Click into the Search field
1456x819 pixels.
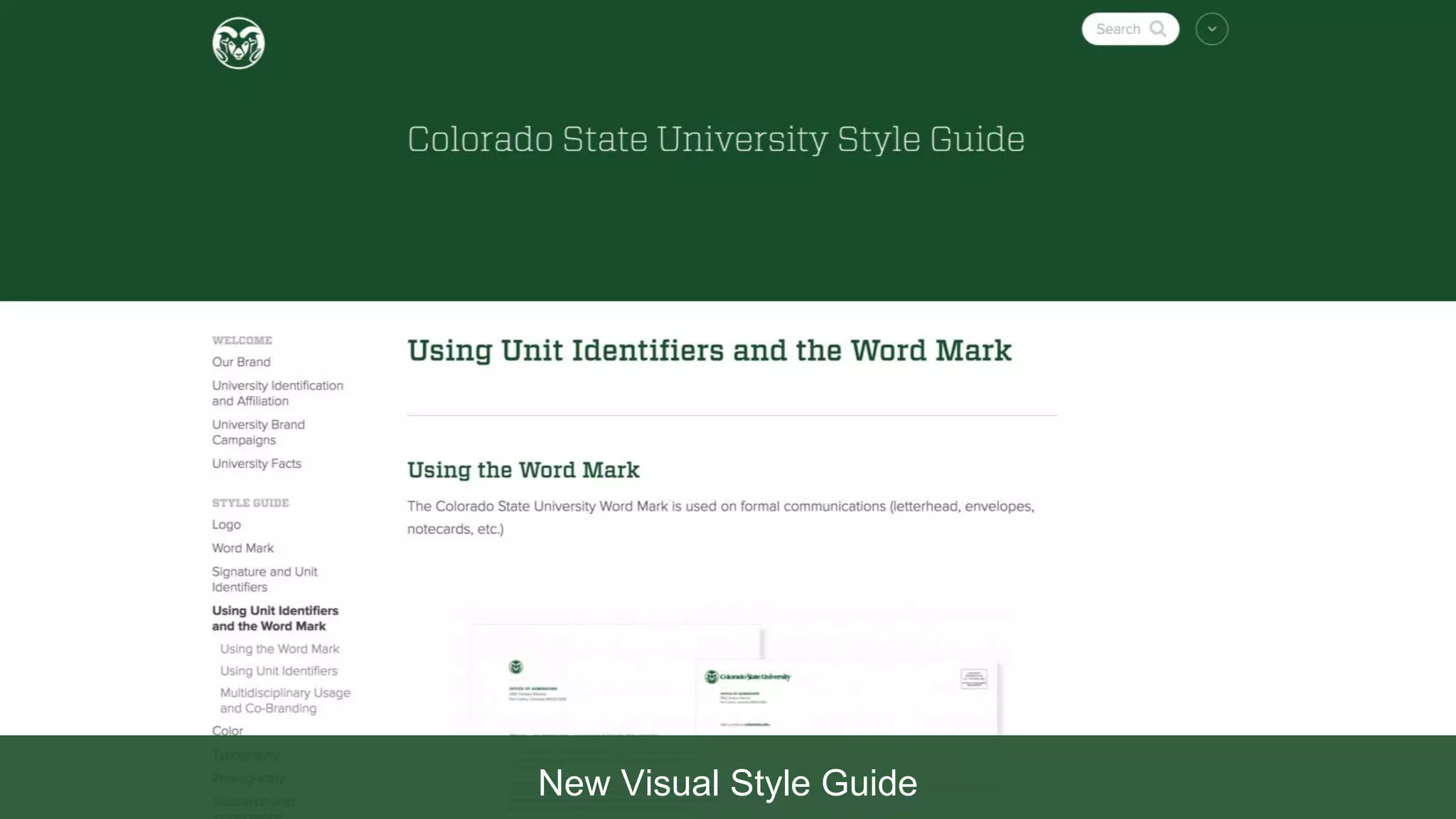tap(1130, 29)
